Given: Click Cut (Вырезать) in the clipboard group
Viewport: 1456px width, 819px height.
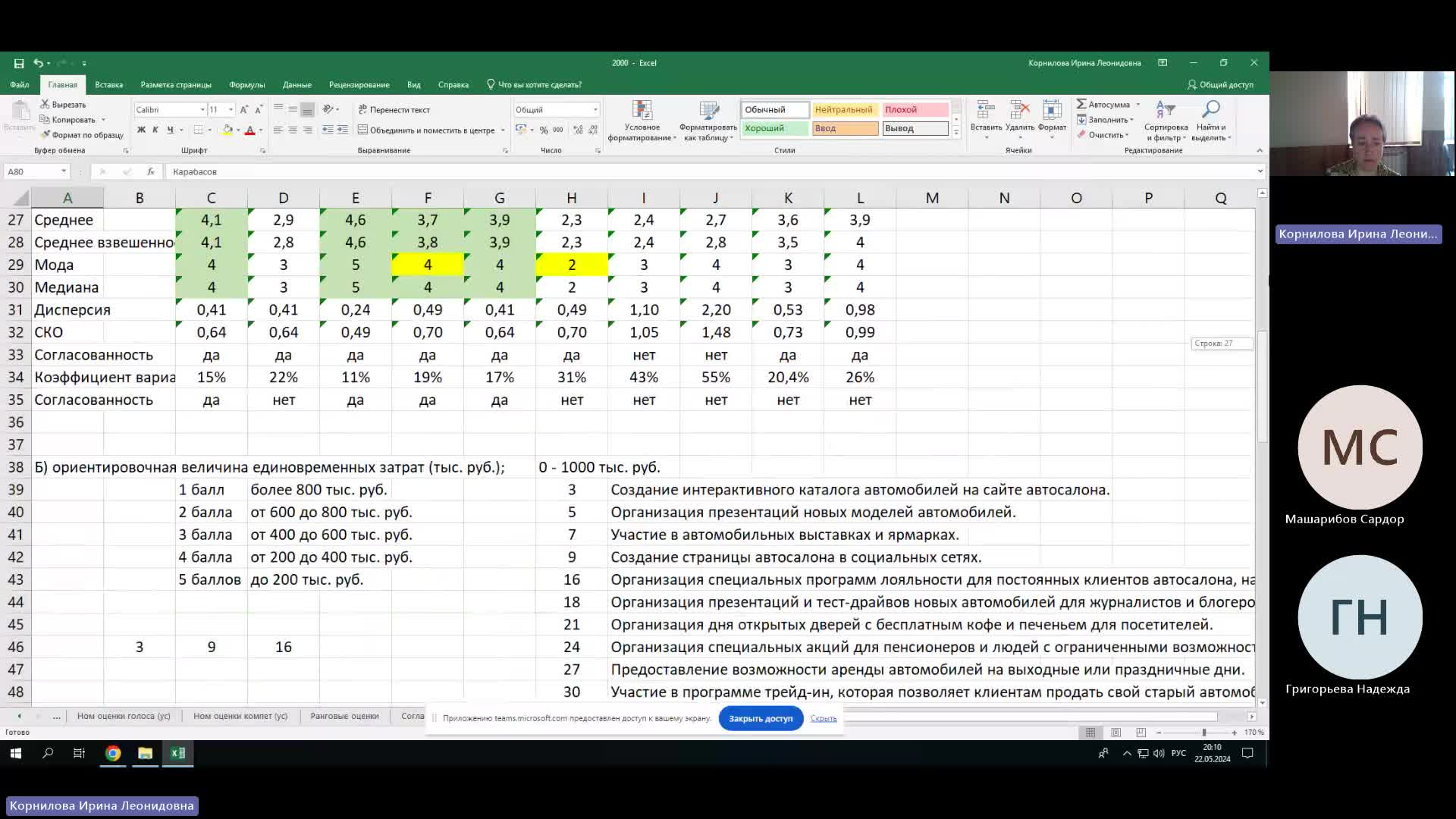Looking at the screenshot, I should (64, 105).
